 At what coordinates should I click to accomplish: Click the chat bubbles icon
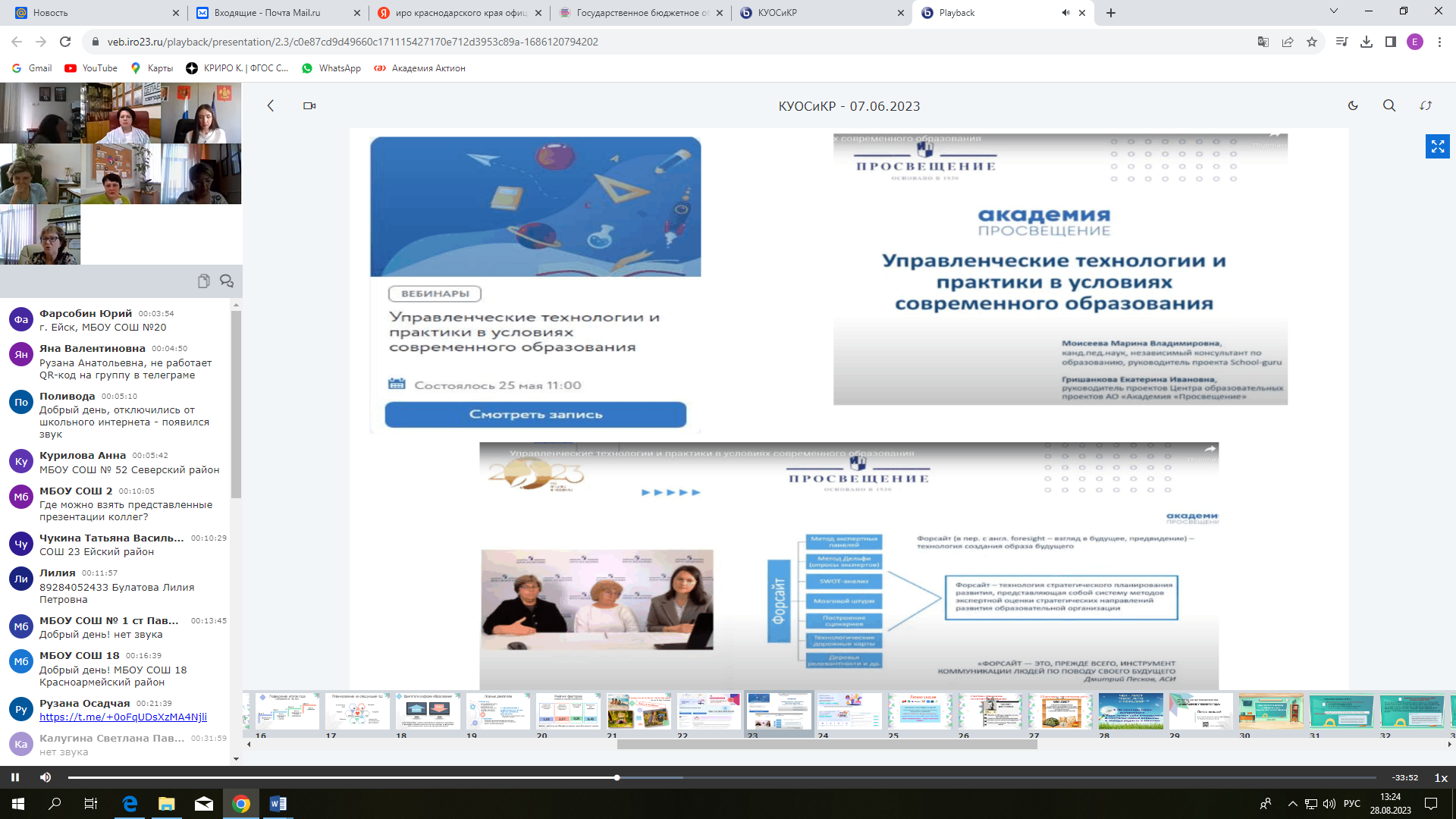(x=227, y=281)
